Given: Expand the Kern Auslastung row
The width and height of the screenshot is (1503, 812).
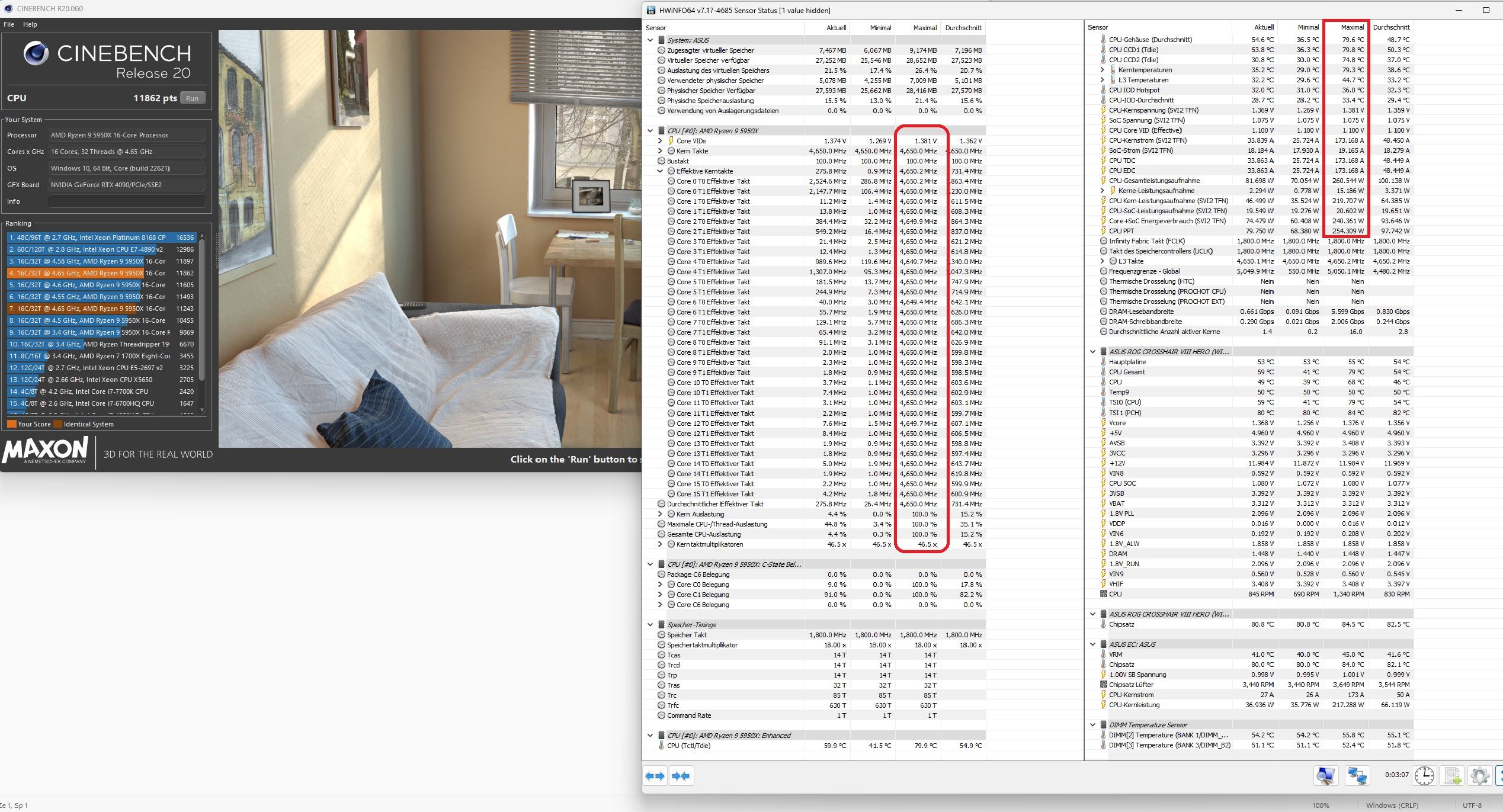Looking at the screenshot, I should pos(660,514).
